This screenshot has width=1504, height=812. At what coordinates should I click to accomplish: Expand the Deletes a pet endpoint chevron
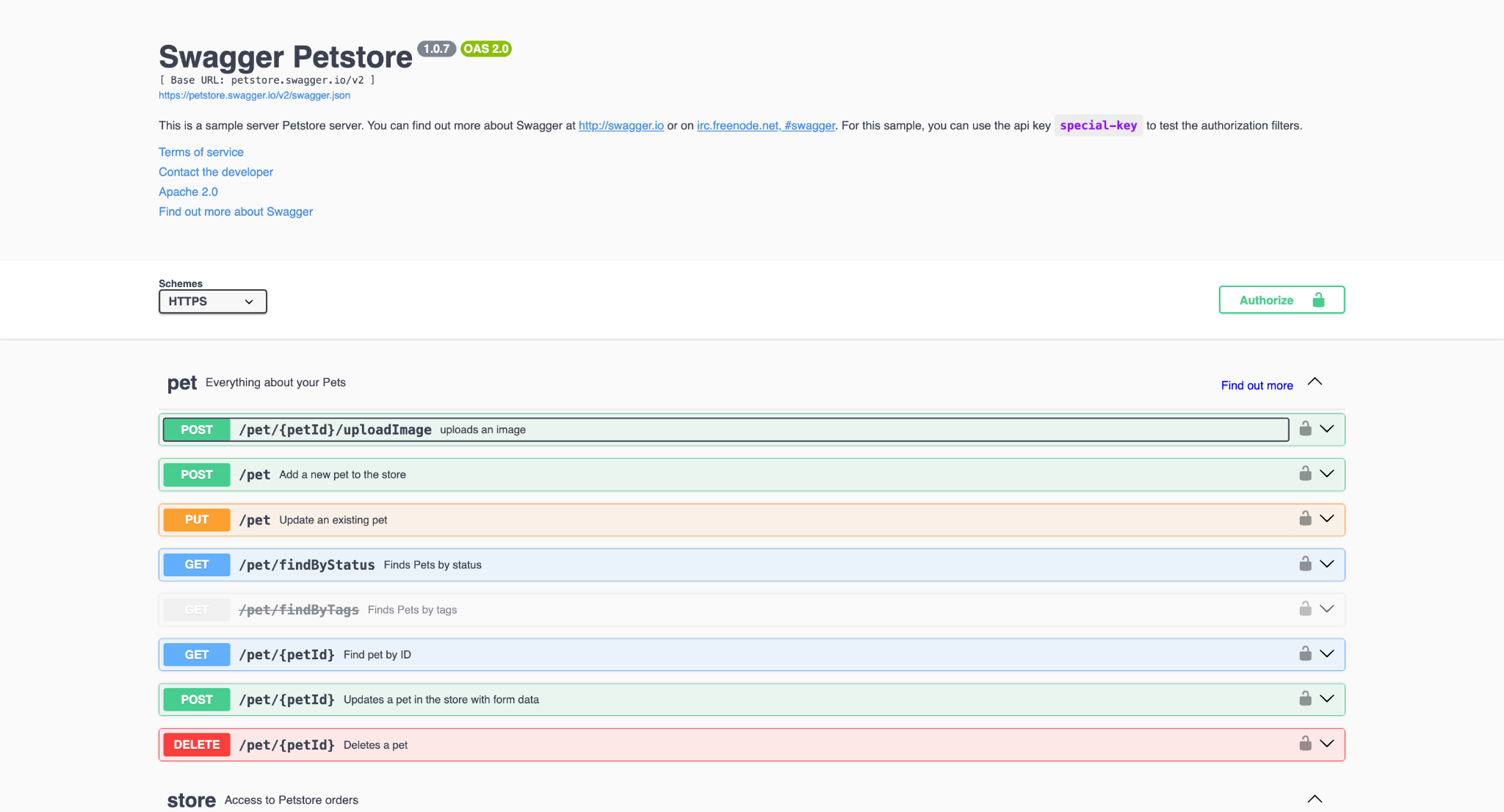(x=1327, y=744)
